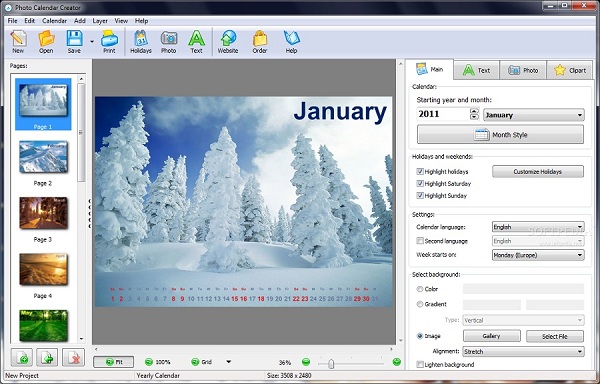This screenshot has width=600, height=384.
Task: Click the New project toolbar icon
Action: (18, 42)
